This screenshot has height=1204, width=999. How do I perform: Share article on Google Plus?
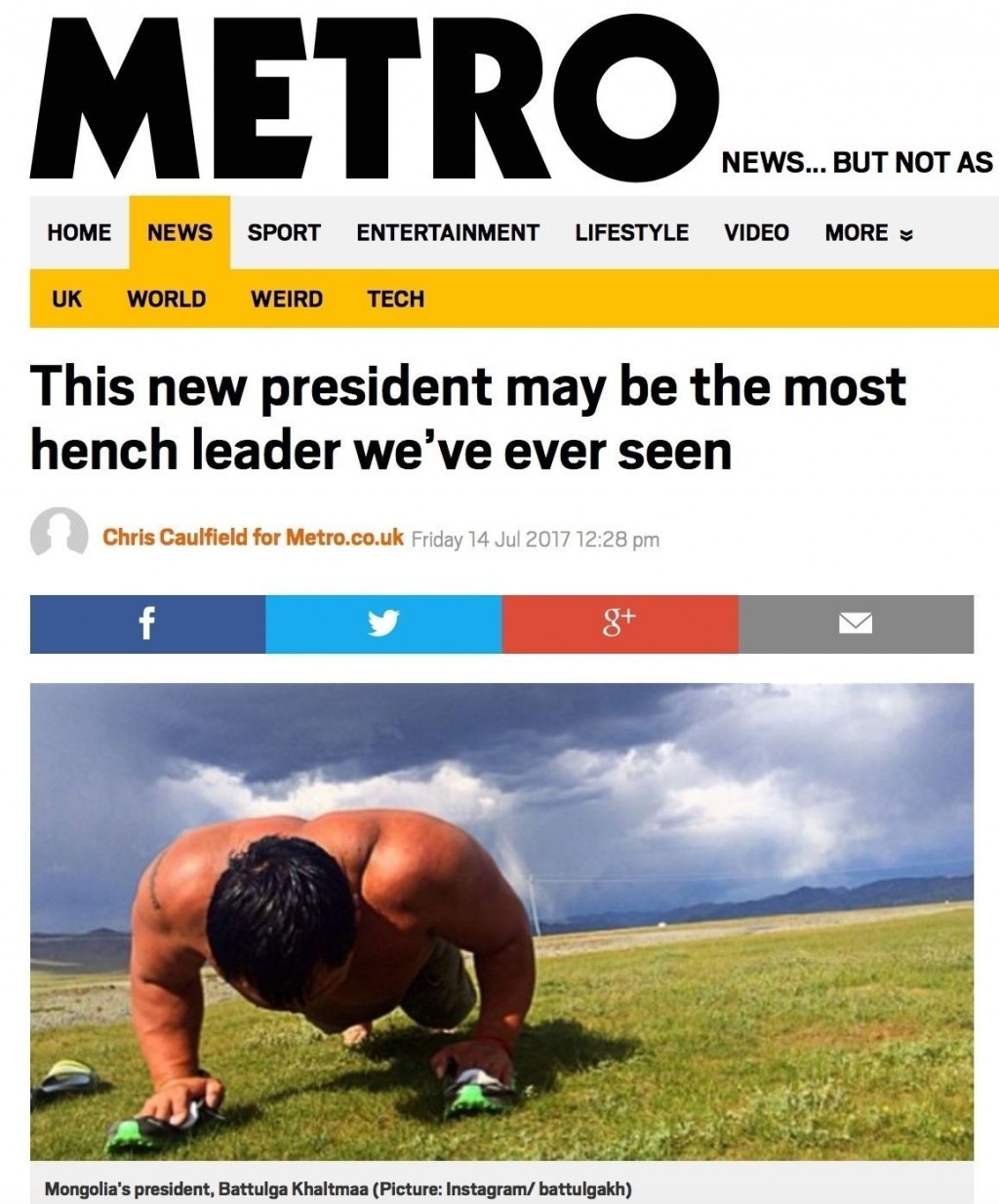tap(620, 623)
